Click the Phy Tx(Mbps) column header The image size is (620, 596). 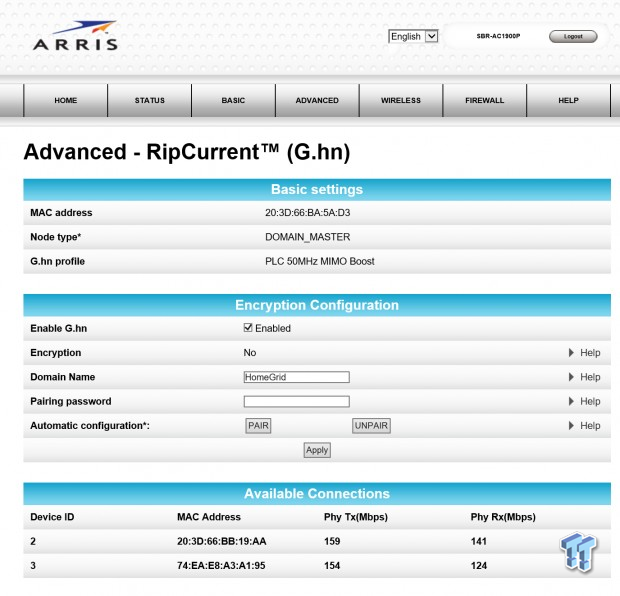tap(356, 517)
